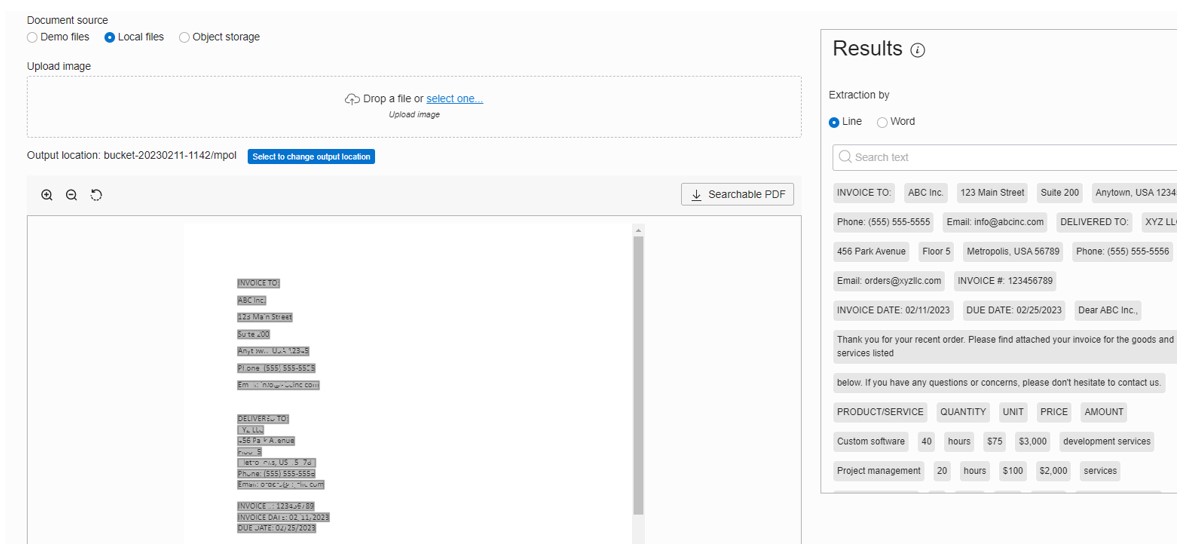
Task: Click the zoom in magnifier icon
Action: 47,195
